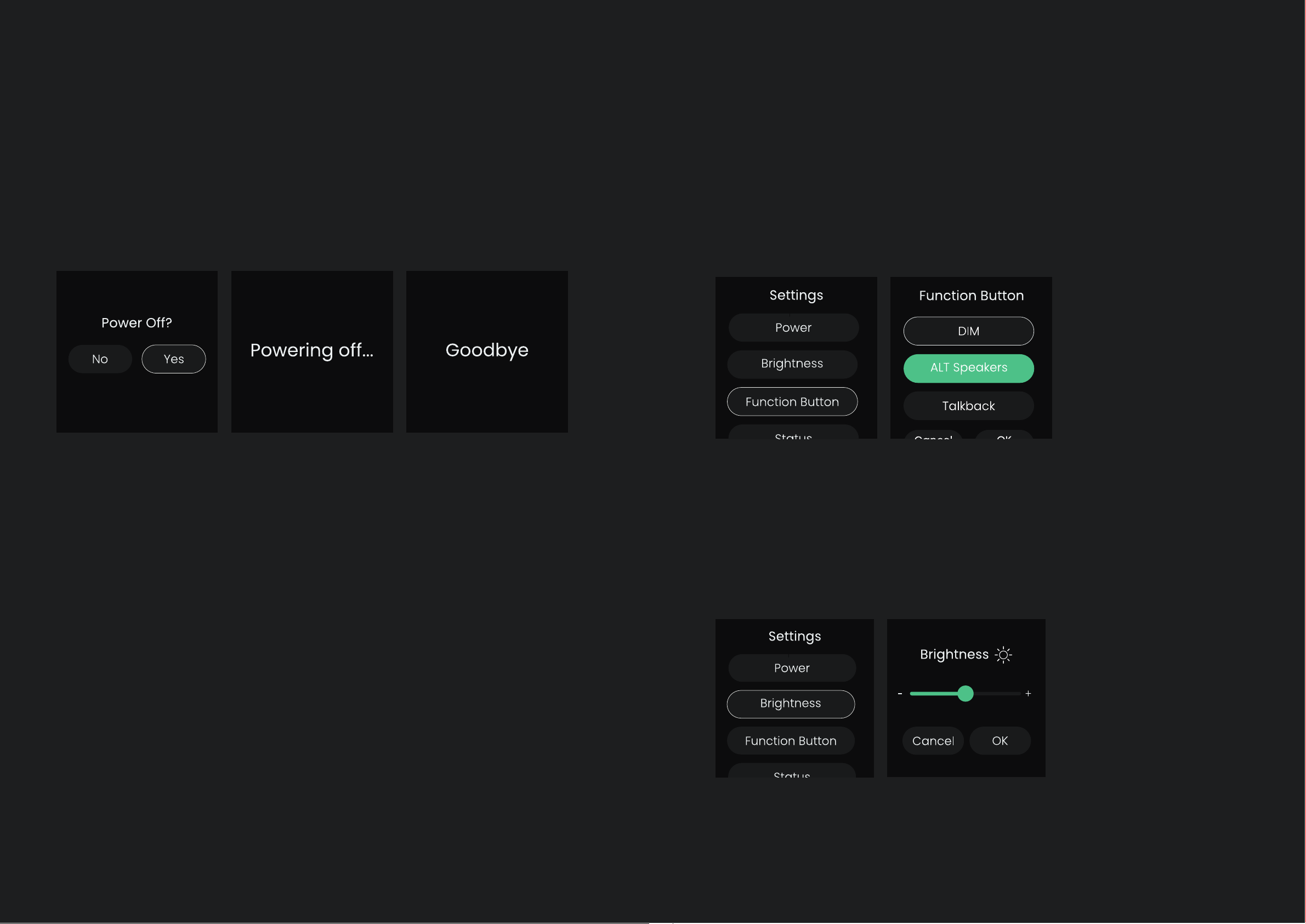Select the DIM function option
Screen dimensions: 1306x924
[969, 331]
